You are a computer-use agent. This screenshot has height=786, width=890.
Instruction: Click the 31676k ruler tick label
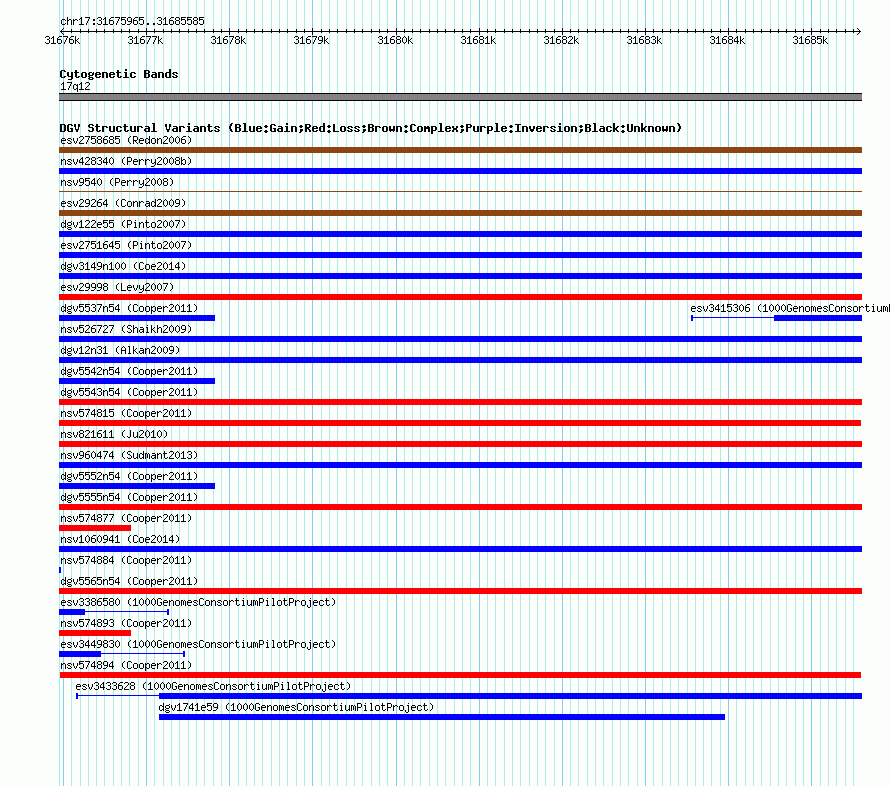click(62, 40)
